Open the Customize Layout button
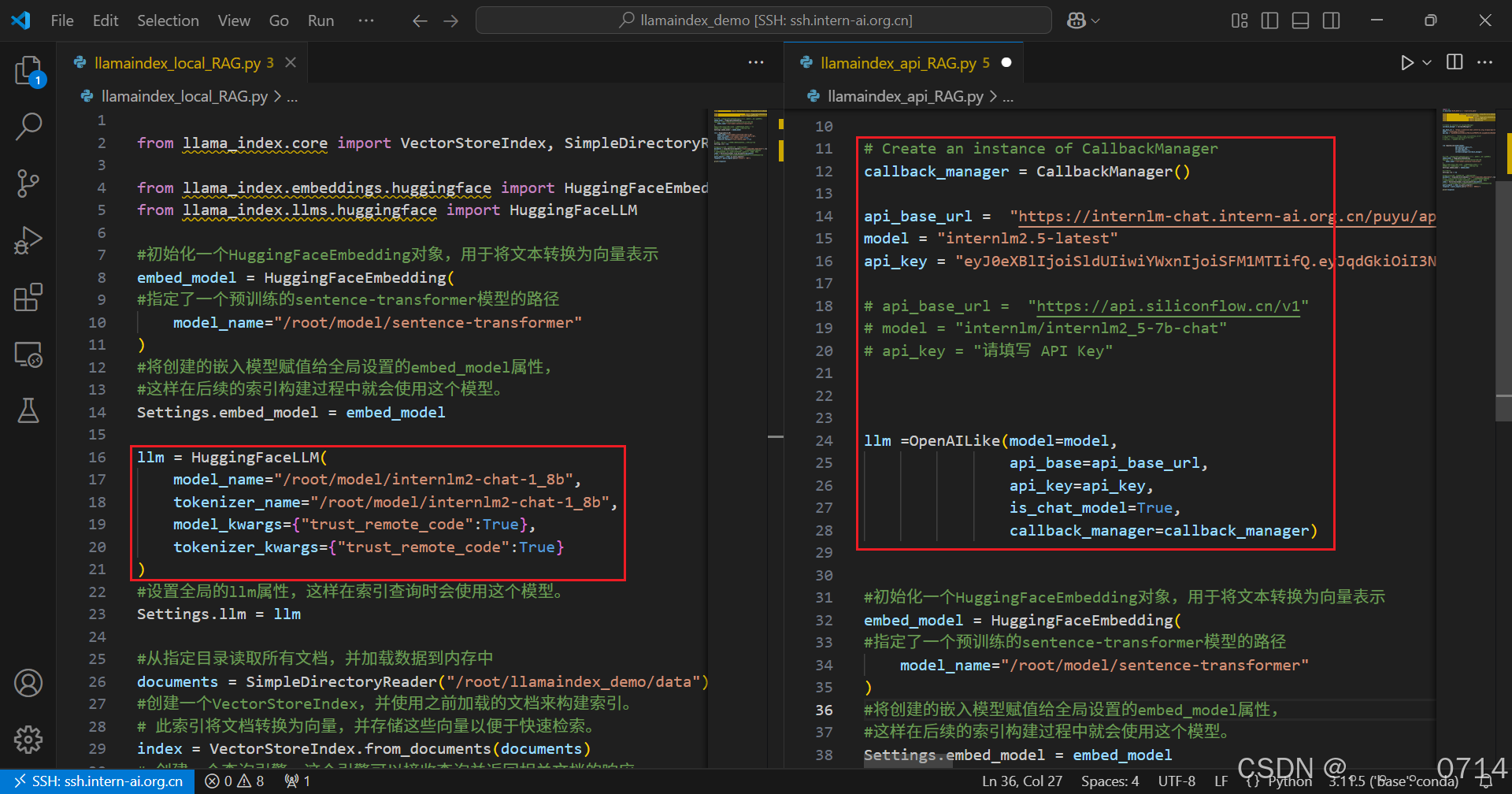The image size is (1512, 794). (1240, 20)
